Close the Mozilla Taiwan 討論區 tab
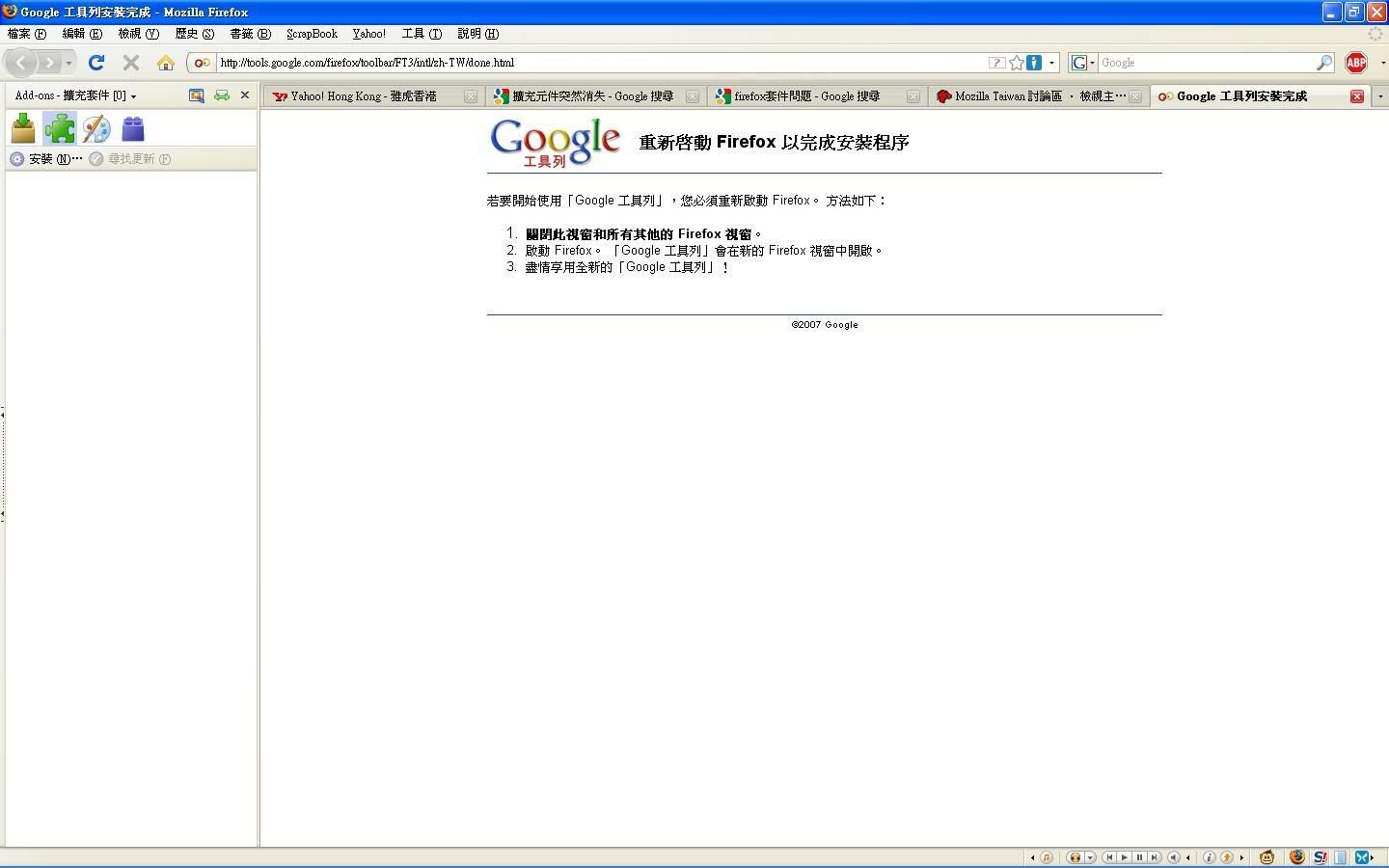1389x868 pixels. point(1135,96)
